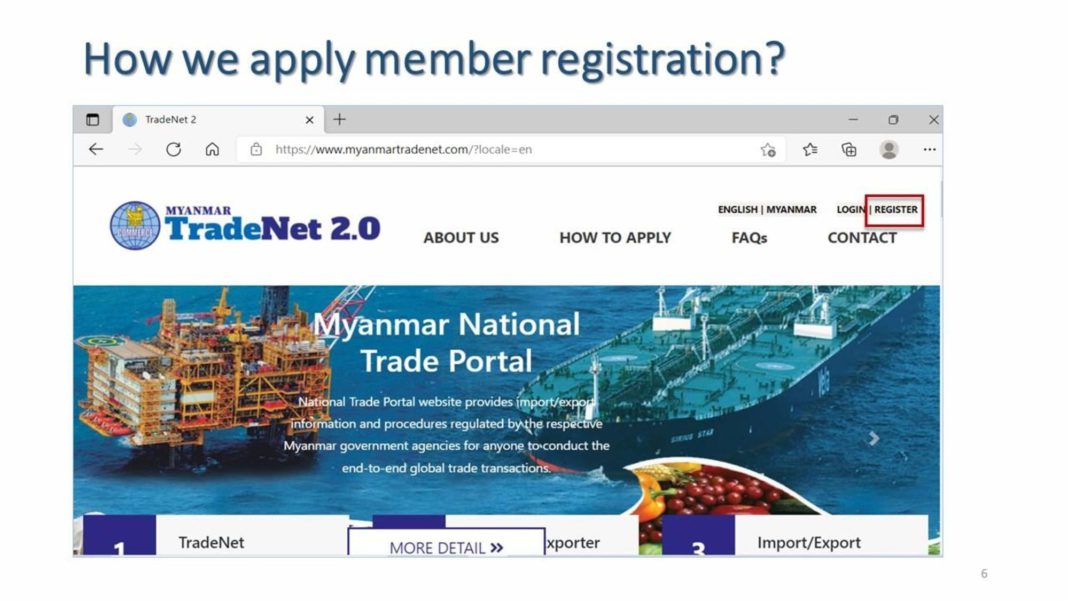Open the HOW TO APPLY menu
Image resolution: width=1068 pixels, height=601 pixels.
[x=615, y=238]
